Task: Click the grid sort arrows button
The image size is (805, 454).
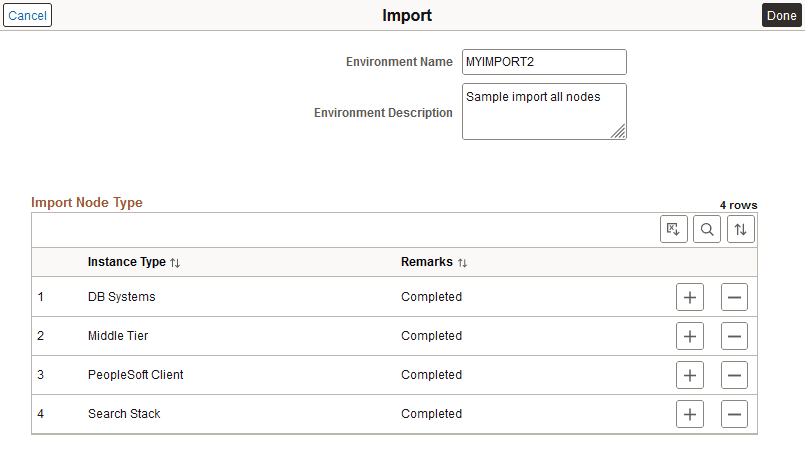Action: [740, 229]
